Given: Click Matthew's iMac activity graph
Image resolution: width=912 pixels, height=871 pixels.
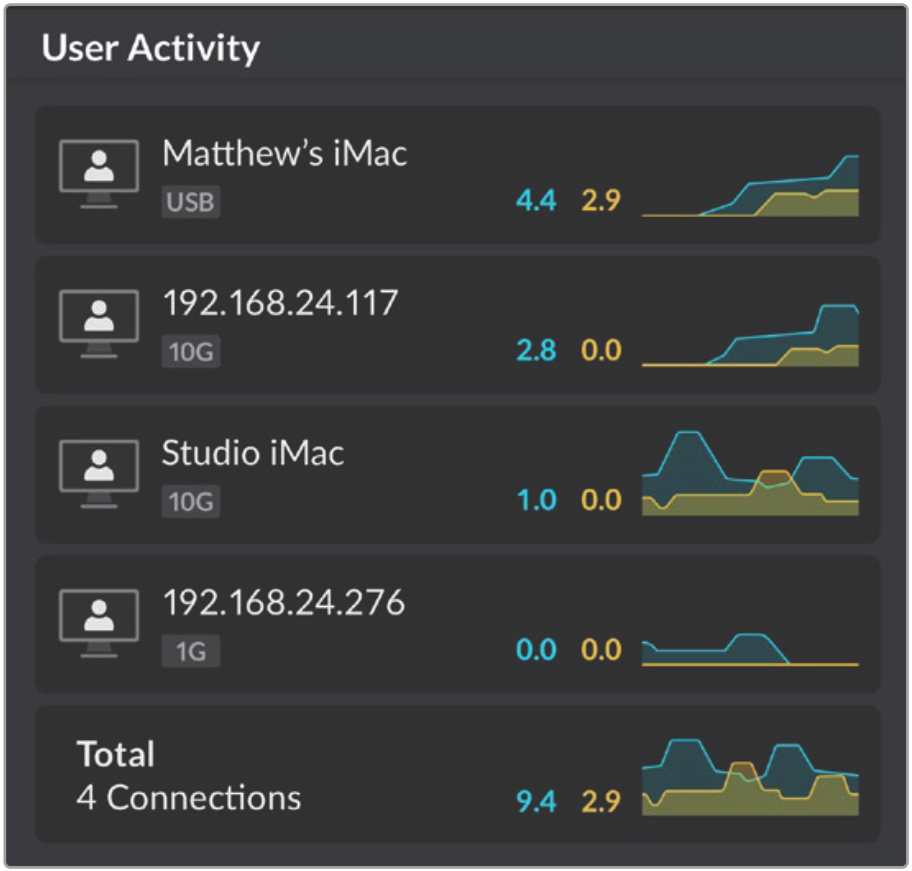Looking at the screenshot, I should pyautogui.click(x=750, y=185).
